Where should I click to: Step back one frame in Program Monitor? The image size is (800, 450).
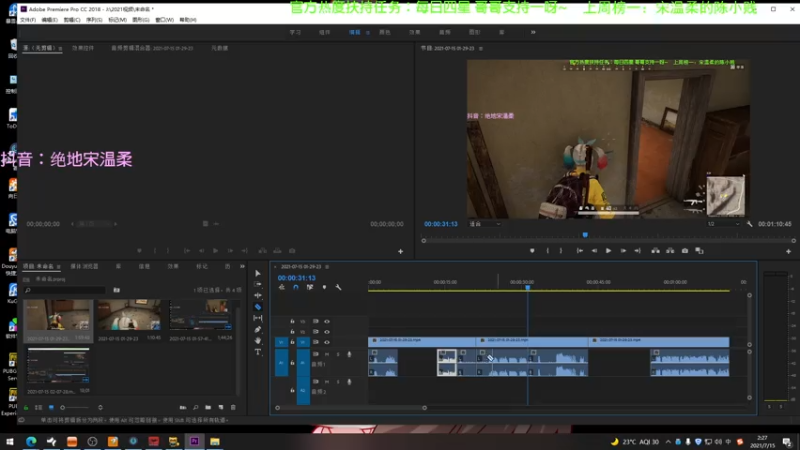click(594, 251)
